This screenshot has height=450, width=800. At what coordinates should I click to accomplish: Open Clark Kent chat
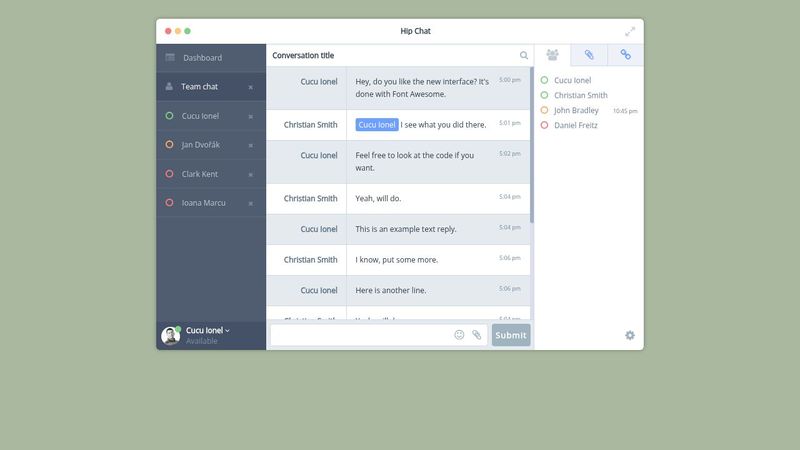pyautogui.click(x=211, y=174)
